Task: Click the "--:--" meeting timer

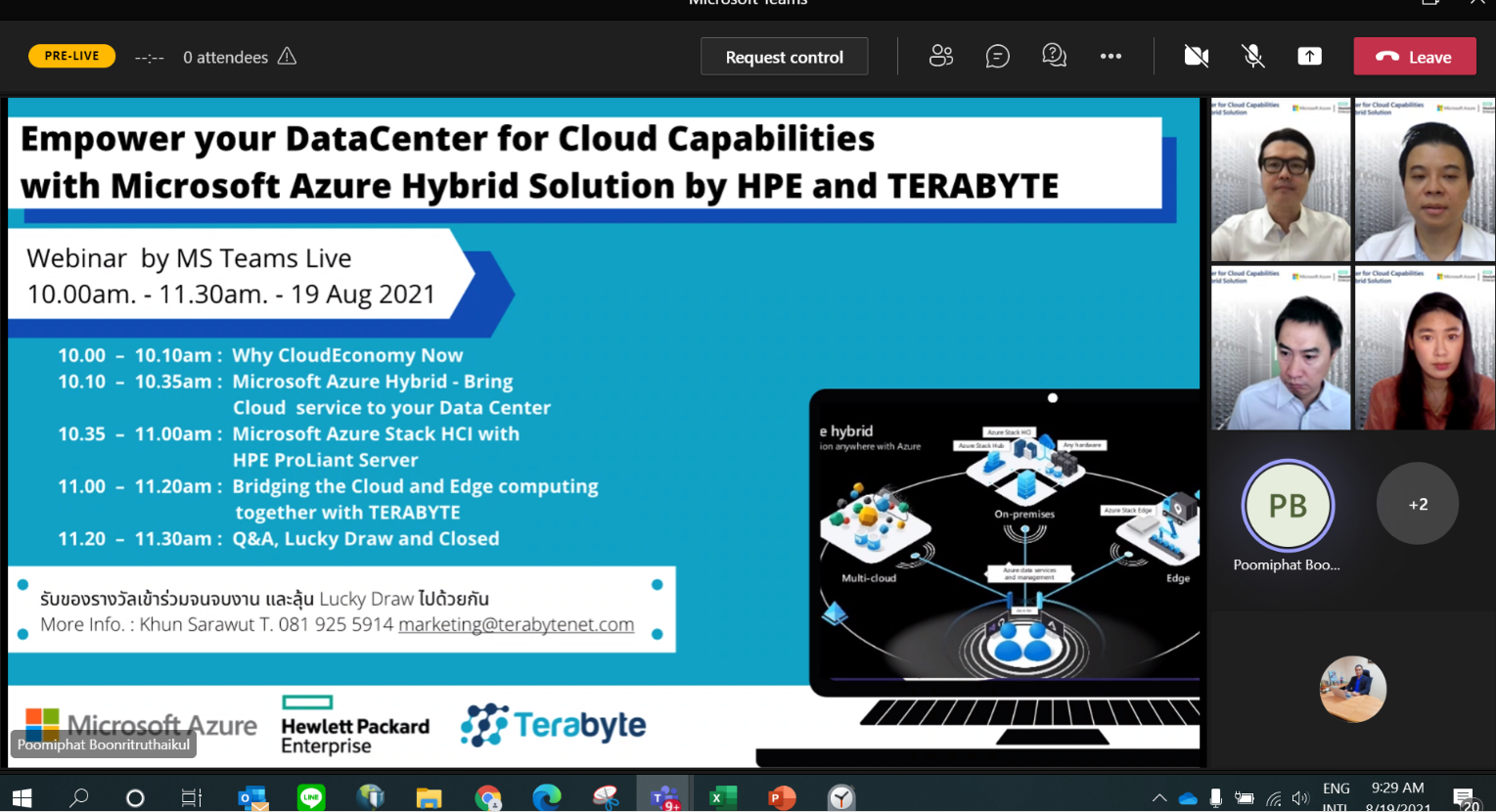Action: (149, 58)
